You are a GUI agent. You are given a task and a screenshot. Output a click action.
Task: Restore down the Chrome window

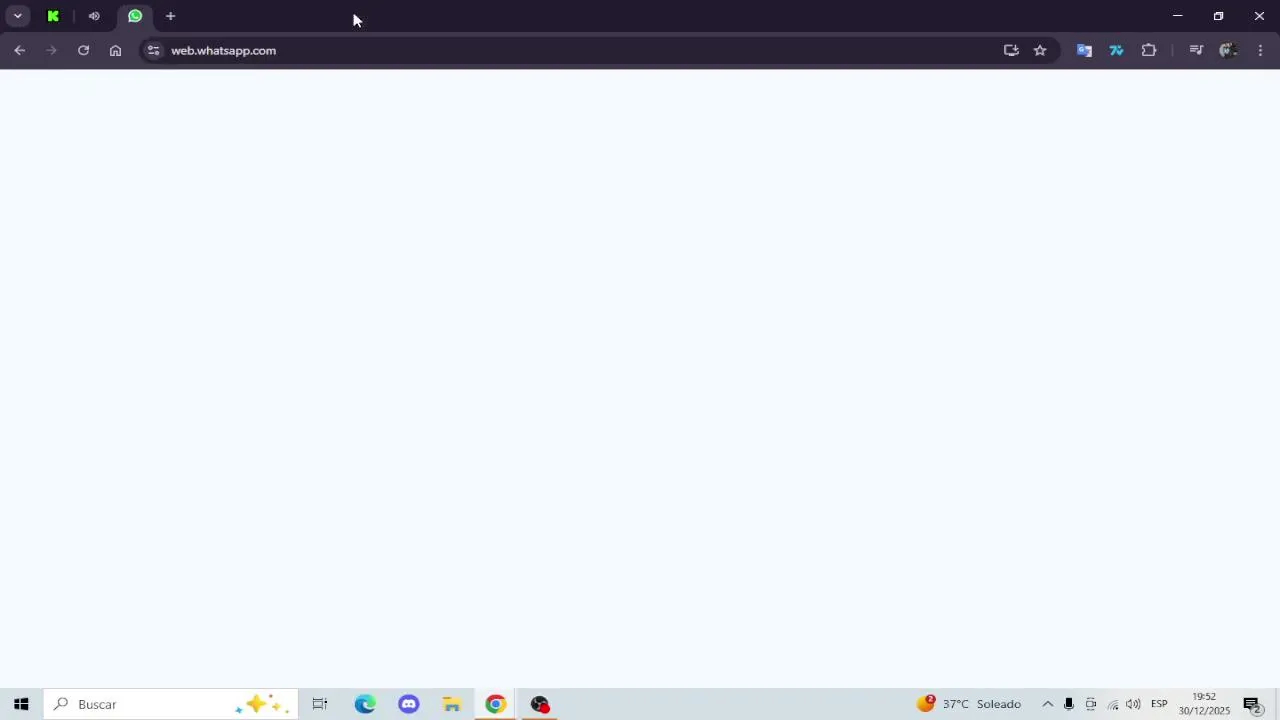coord(1218,16)
